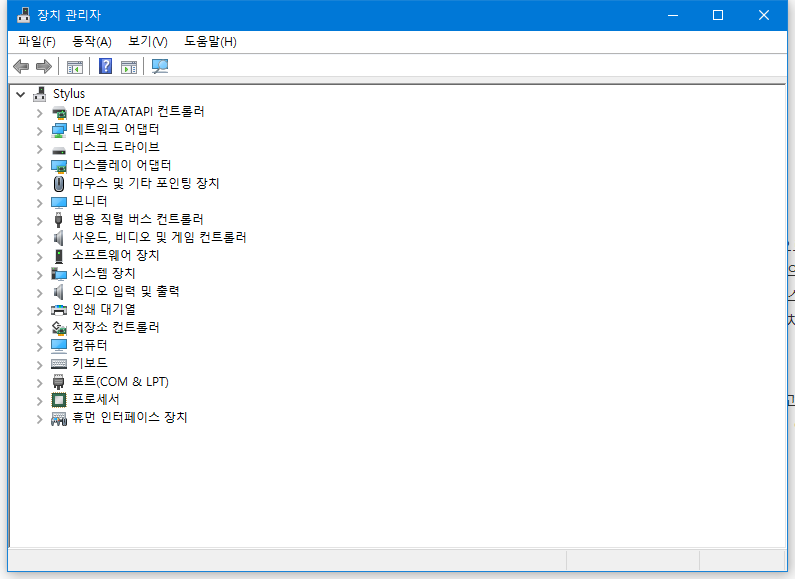Click the IDE ATA/ATAPI 컨트롤러 icon
The image size is (795, 579).
point(59,112)
